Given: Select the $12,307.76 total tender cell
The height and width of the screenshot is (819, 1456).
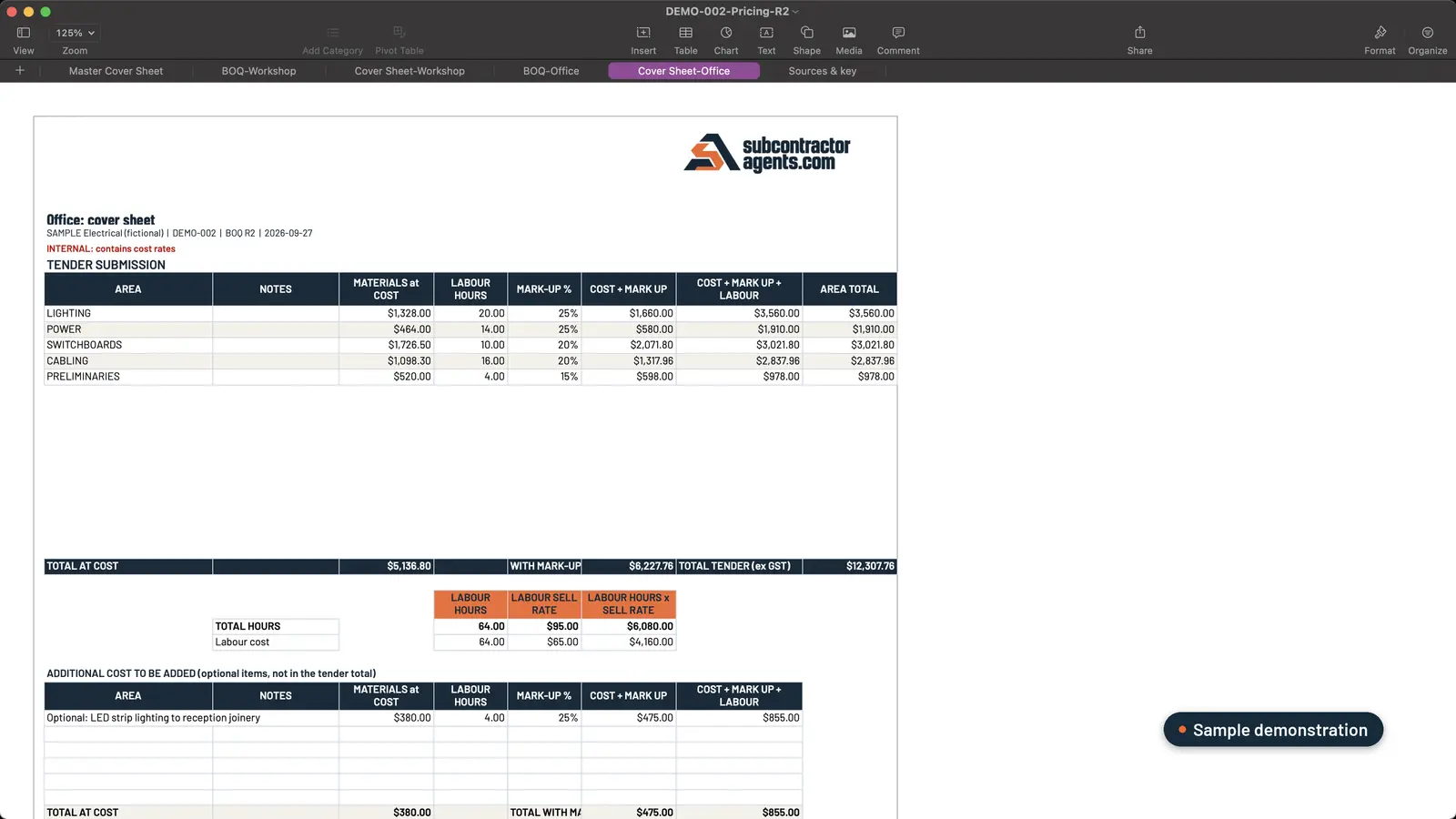Looking at the screenshot, I should [850, 566].
